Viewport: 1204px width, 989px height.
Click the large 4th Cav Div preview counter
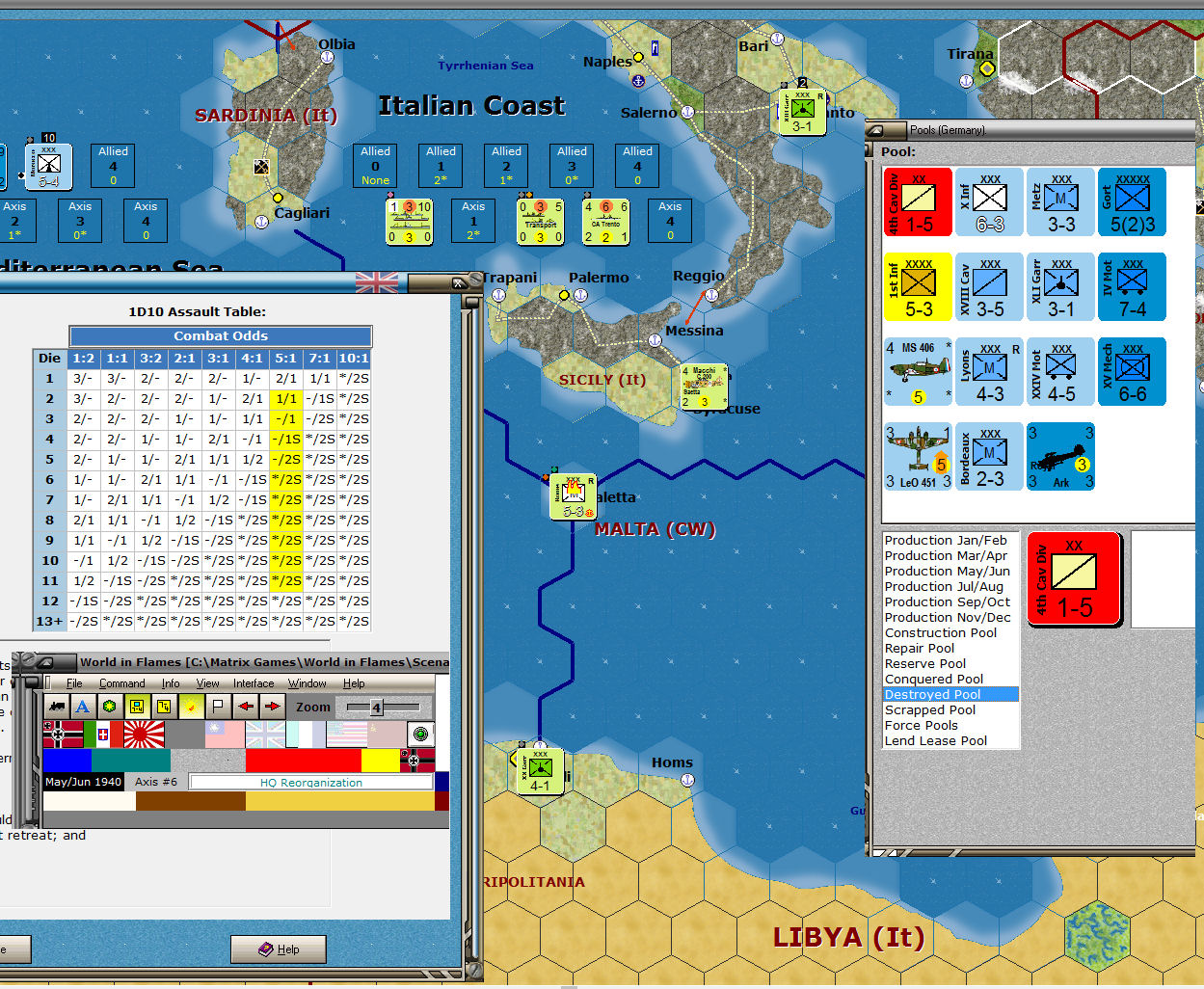tap(1075, 579)
